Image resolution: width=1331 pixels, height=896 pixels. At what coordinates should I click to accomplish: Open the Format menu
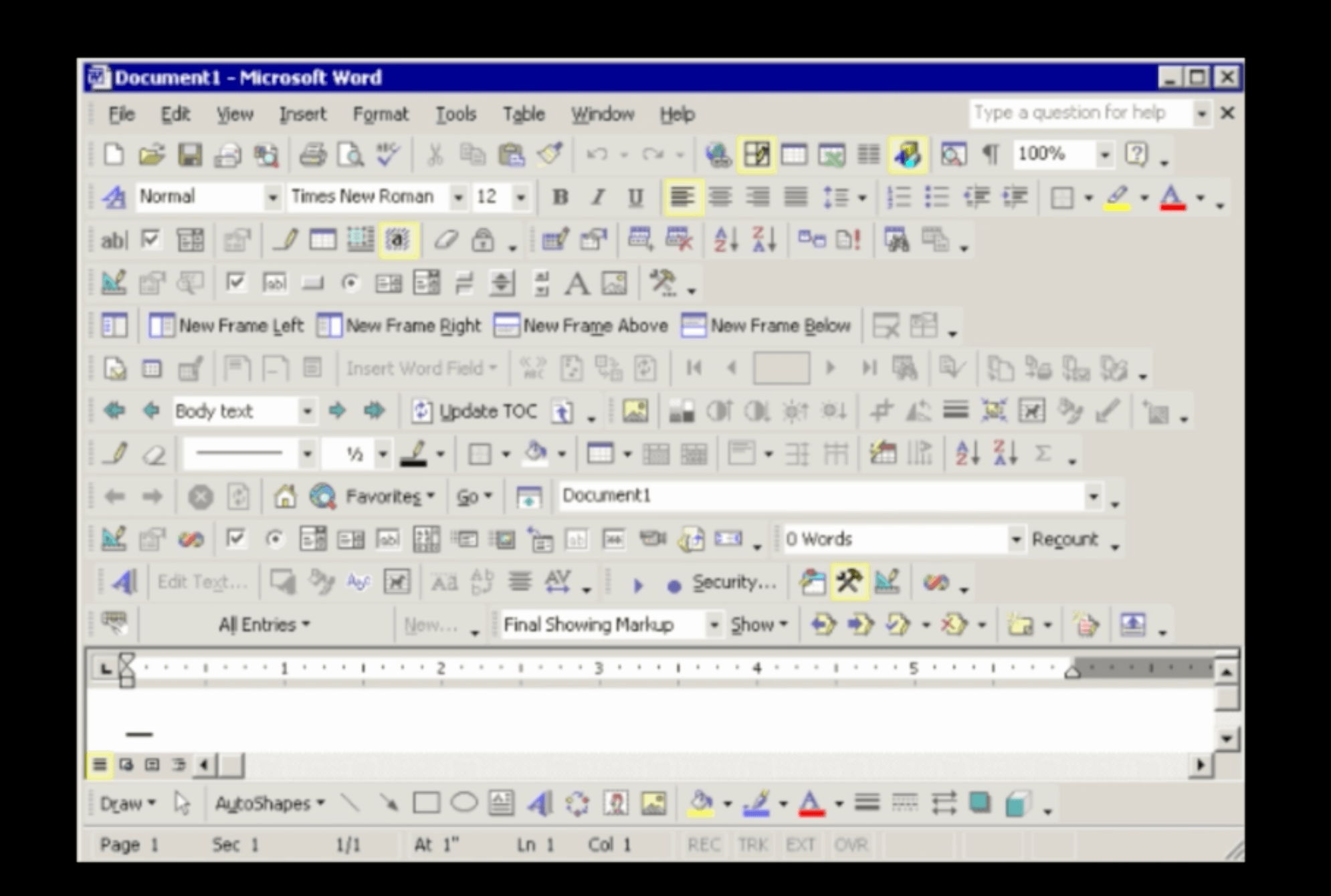[x=380, y=114]
